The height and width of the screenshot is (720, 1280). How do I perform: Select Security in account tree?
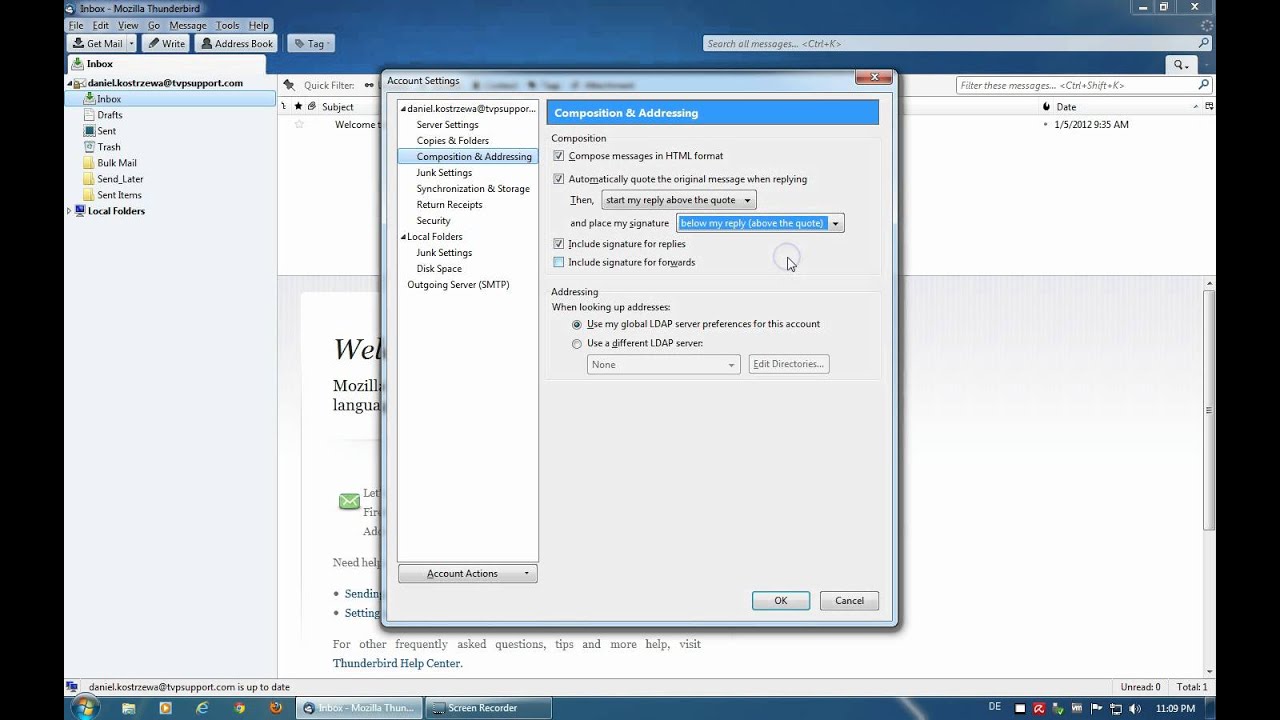tap(433, 221)
